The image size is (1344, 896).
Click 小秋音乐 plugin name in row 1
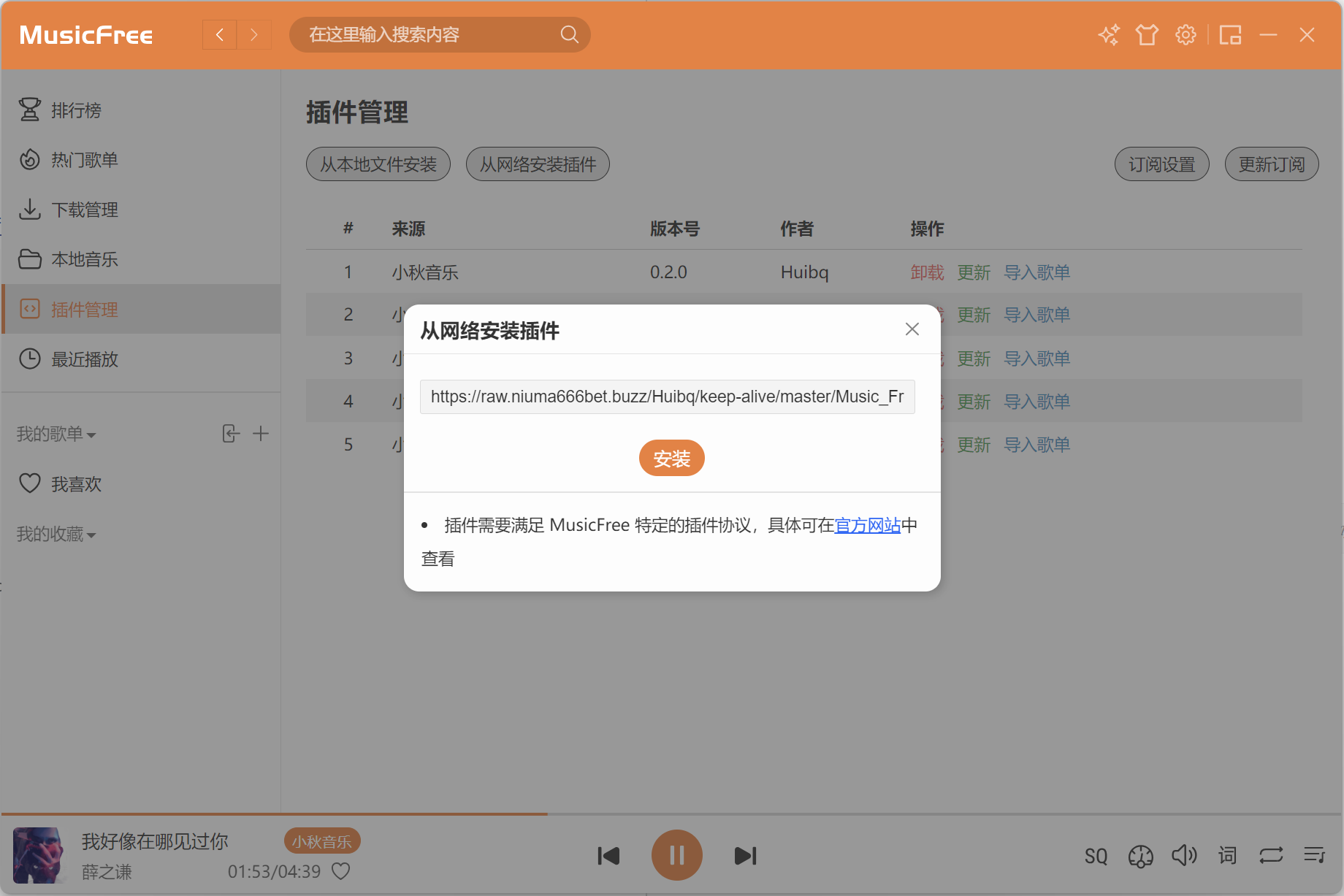pyautogui.click(x=425, y=272)
